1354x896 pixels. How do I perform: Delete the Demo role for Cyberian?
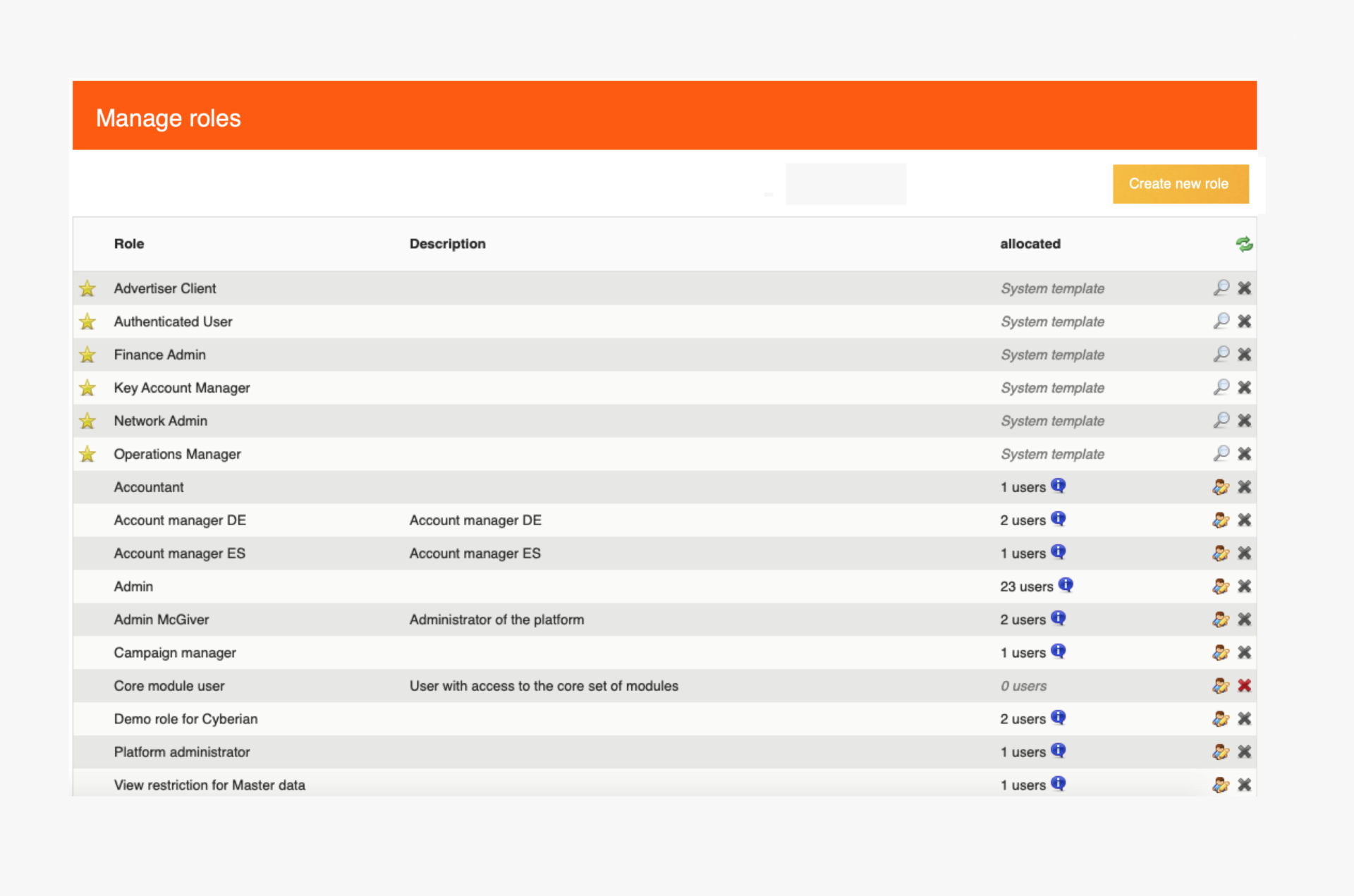pos(1245,718)
